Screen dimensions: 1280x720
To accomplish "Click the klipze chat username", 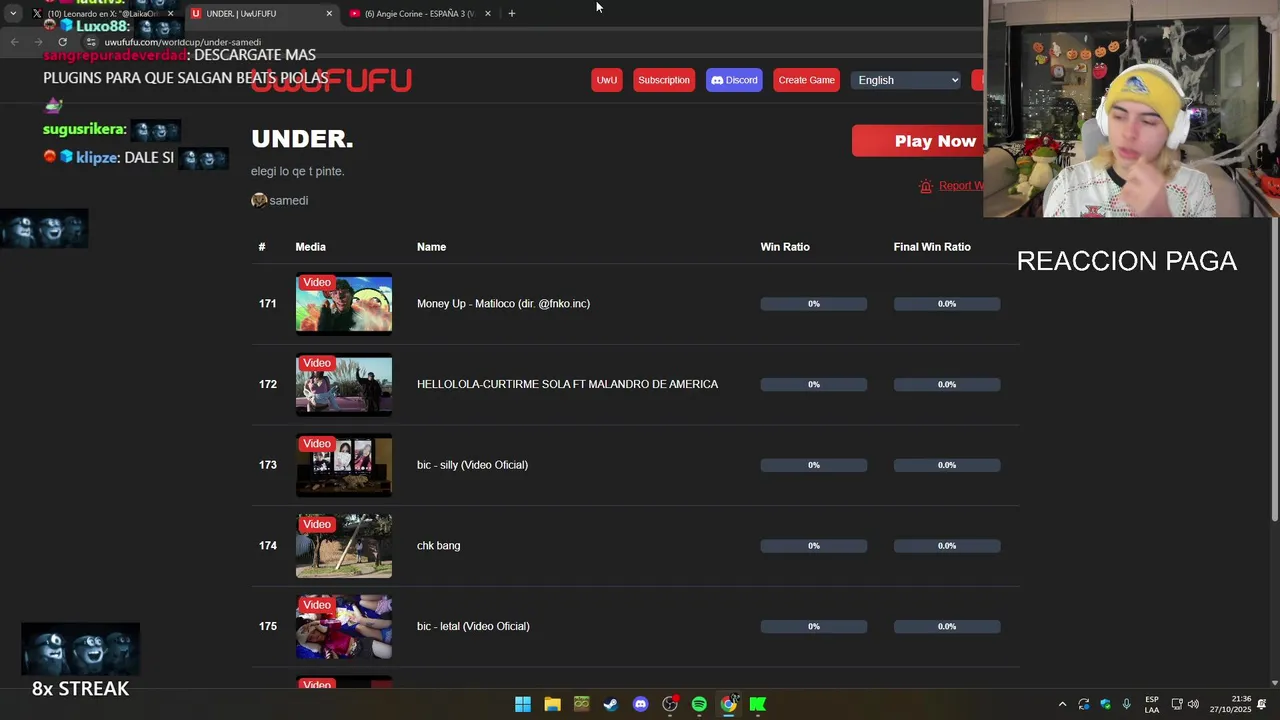I will point(96,158).
